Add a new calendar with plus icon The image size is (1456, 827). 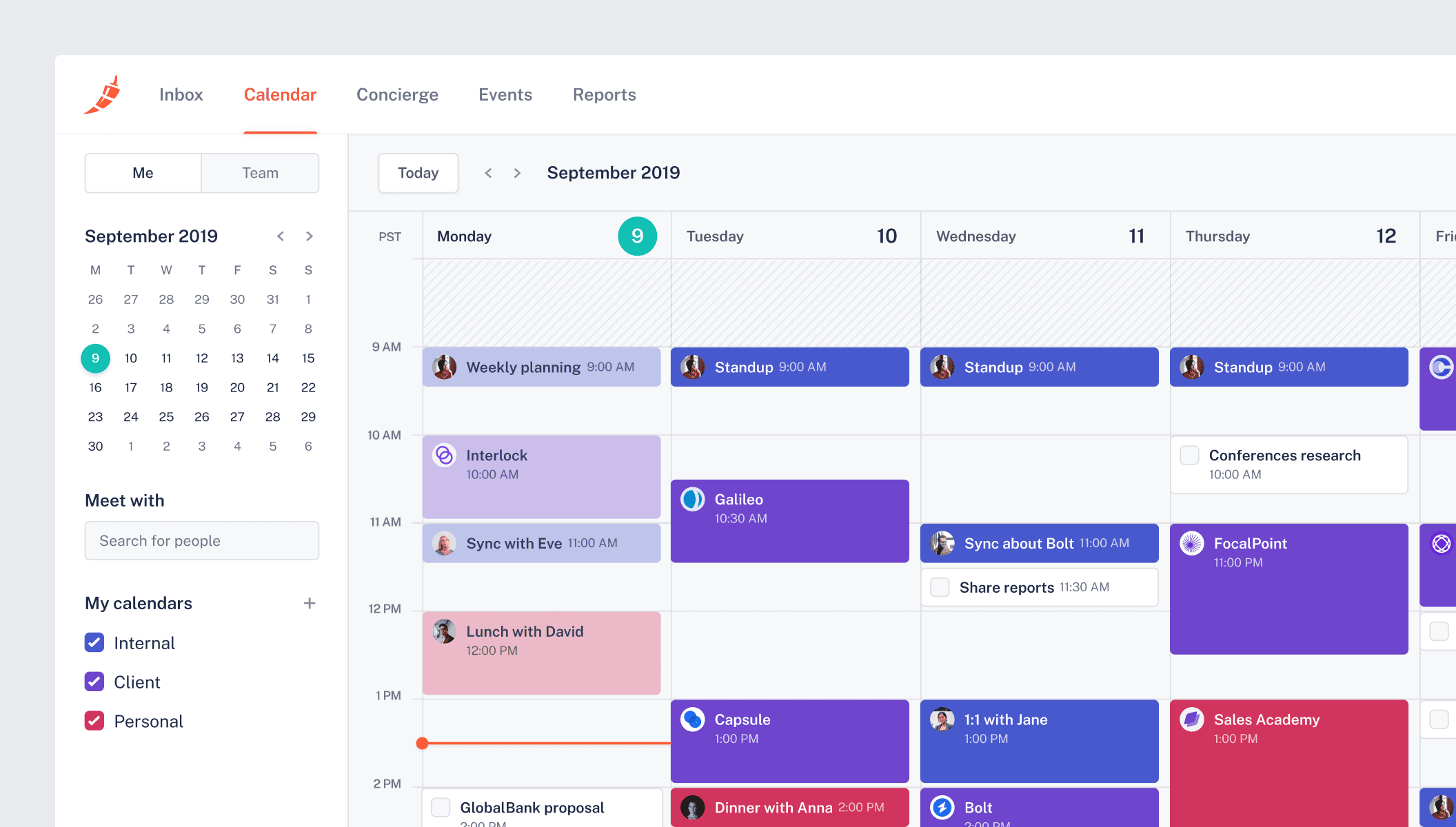[310, 603]
